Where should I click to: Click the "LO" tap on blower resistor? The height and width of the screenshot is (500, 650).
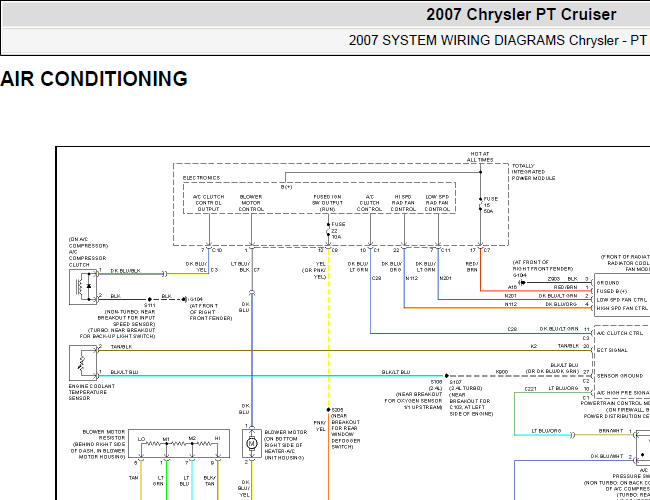[x=141, y=439]
